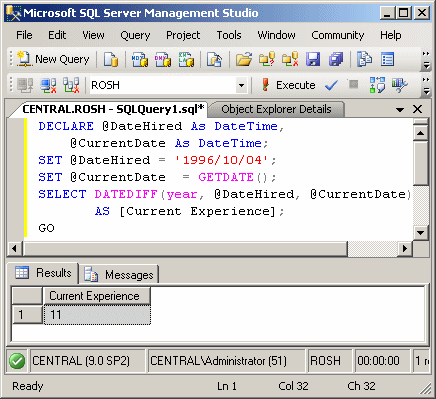Select row header 1 in results
This screenshot has width=436, height=399.
(x=27, y=314)
